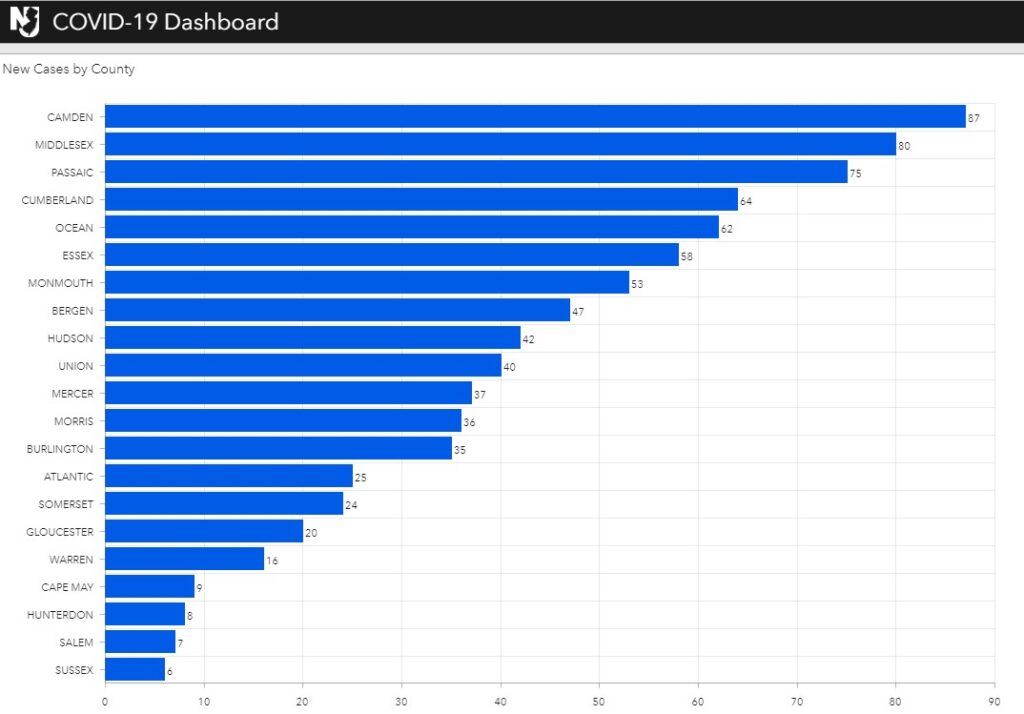Click the BURLINGTON county bar
1024x714 pixels.
[278, 448]
